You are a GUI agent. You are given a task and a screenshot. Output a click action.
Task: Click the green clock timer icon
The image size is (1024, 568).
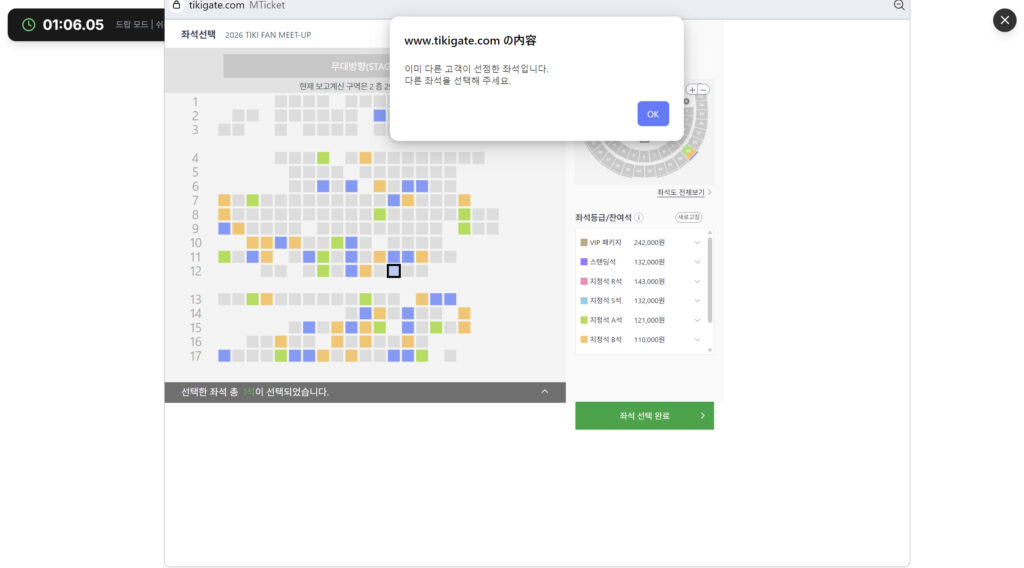[x=28, y=24]
